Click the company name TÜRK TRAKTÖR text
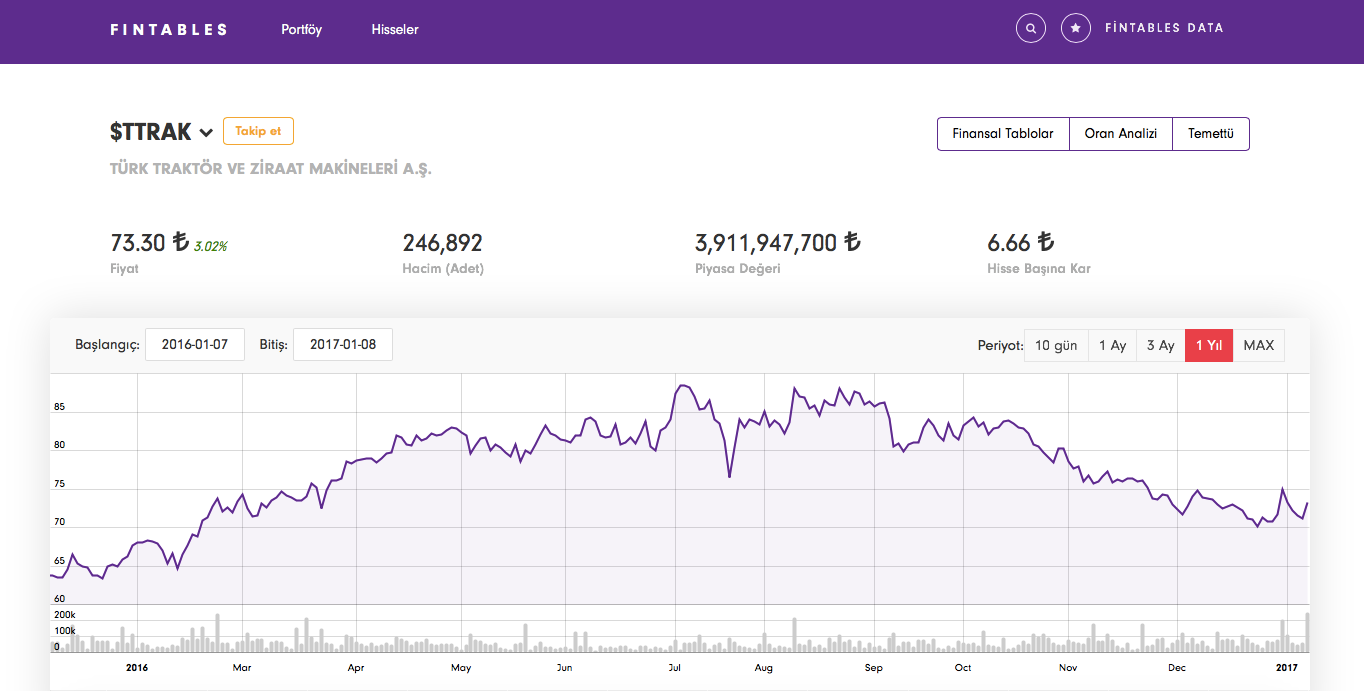1364x691 pixels. click(x=270, y=168)
